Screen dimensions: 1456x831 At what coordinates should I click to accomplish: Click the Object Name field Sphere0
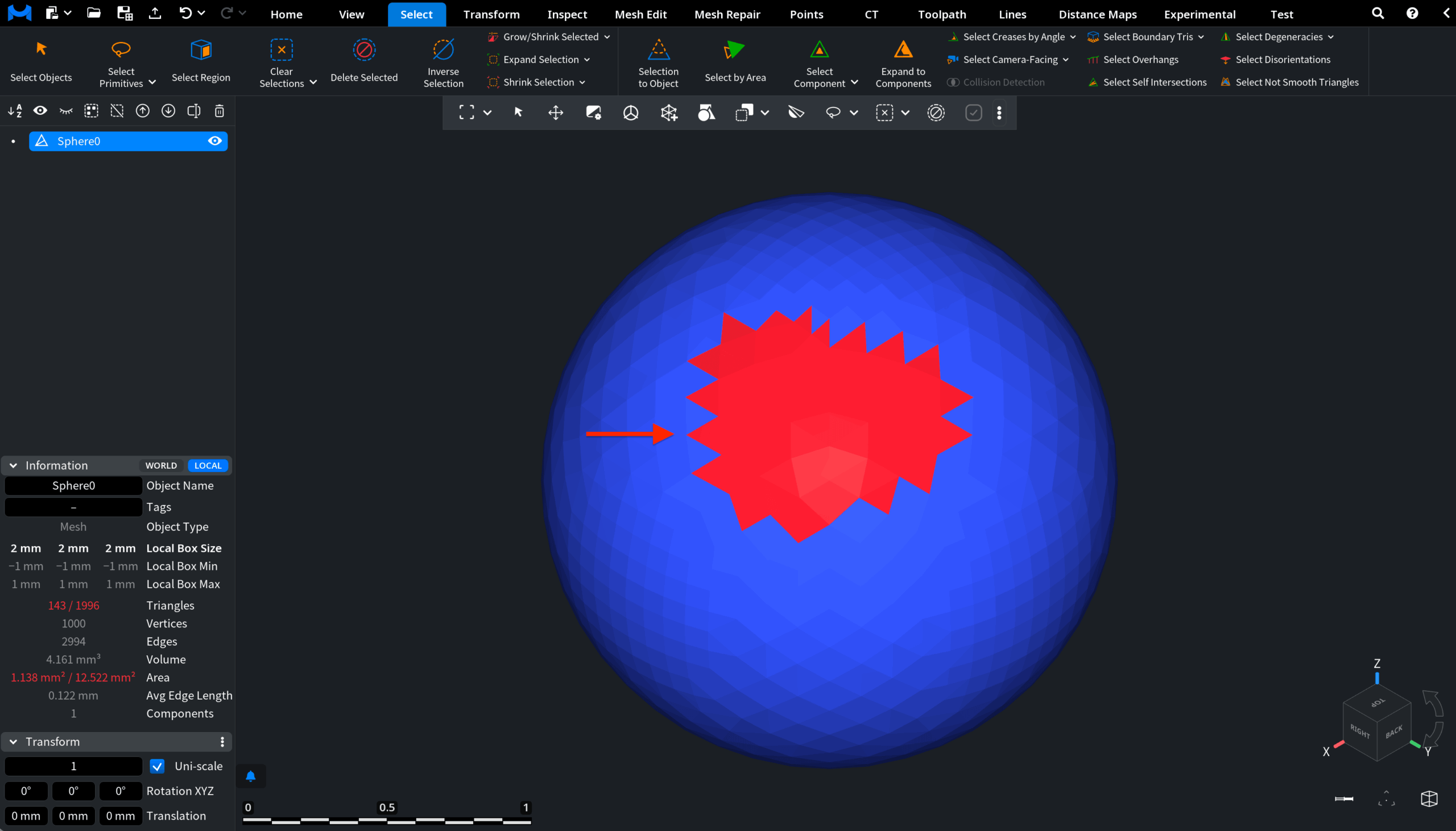tap(73, 485)
